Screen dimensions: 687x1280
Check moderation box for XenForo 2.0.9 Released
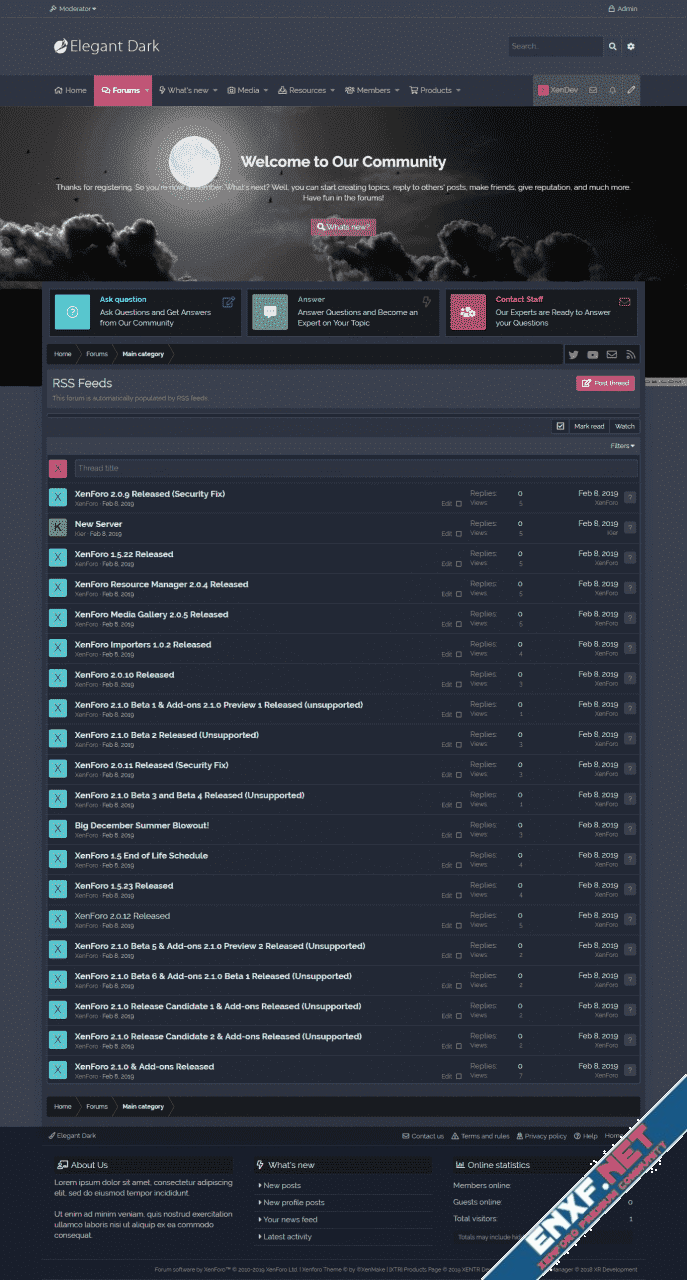[x=459, y=503]
